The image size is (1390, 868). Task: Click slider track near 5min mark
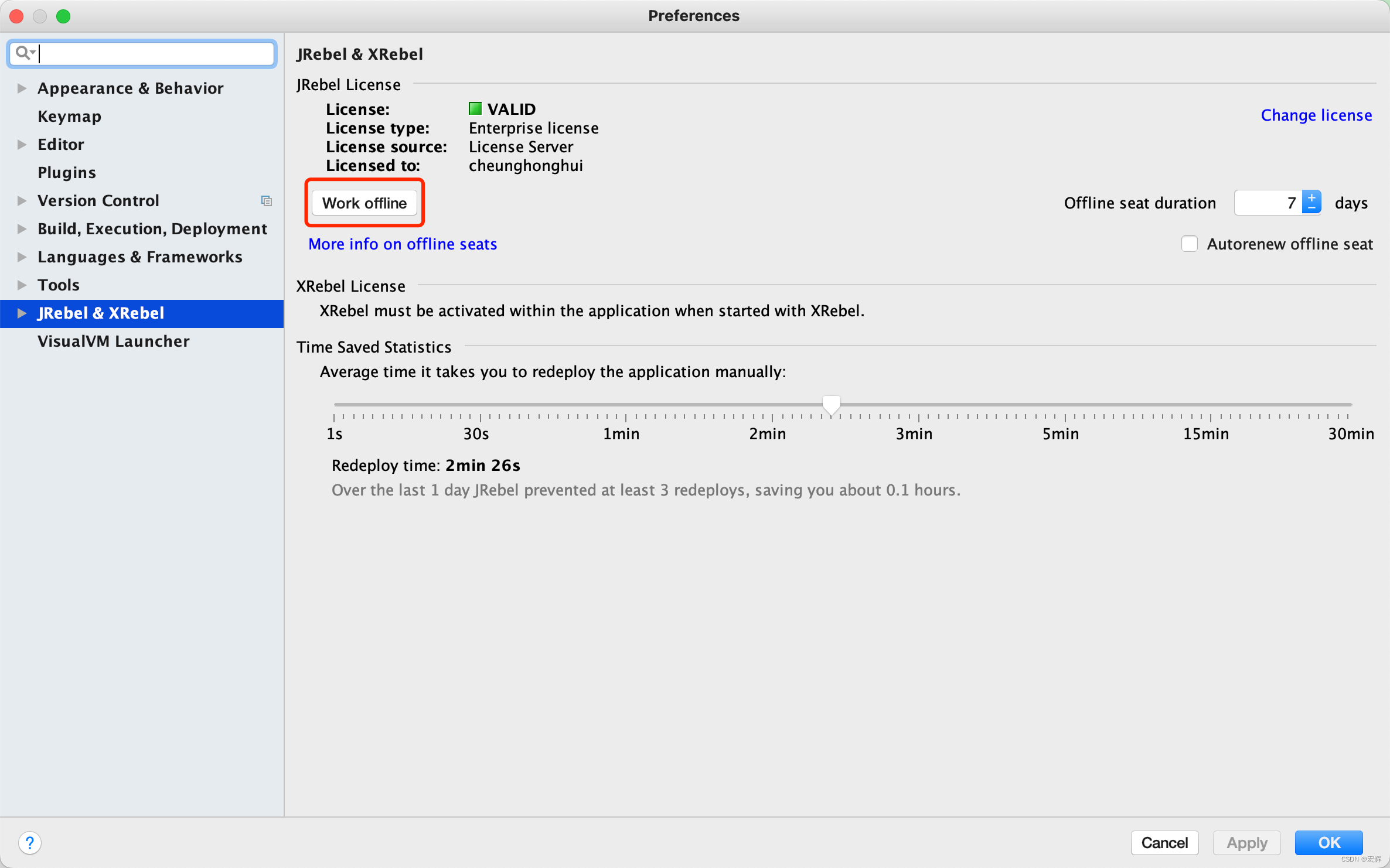(x=1065, y=405)
